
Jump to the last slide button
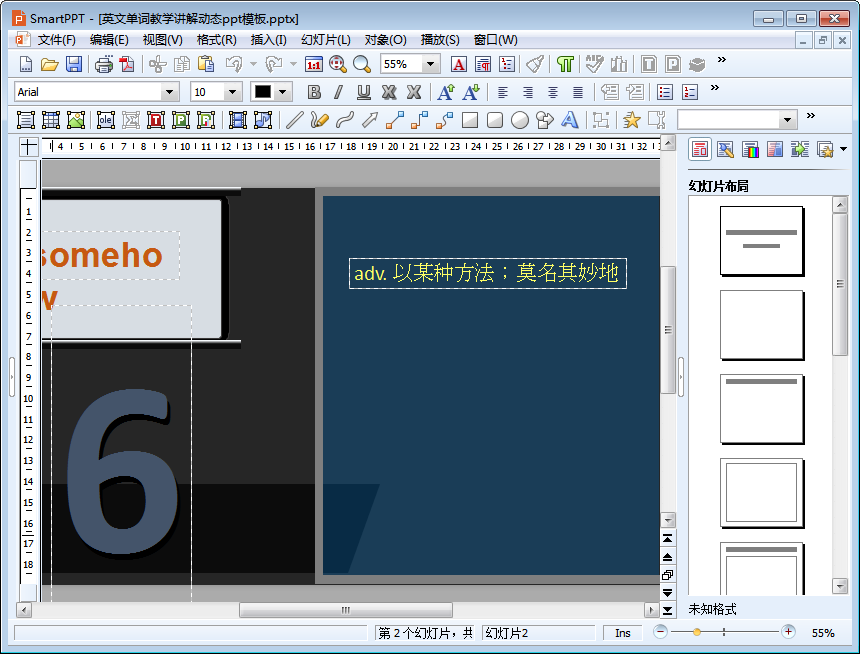[667, 610]
